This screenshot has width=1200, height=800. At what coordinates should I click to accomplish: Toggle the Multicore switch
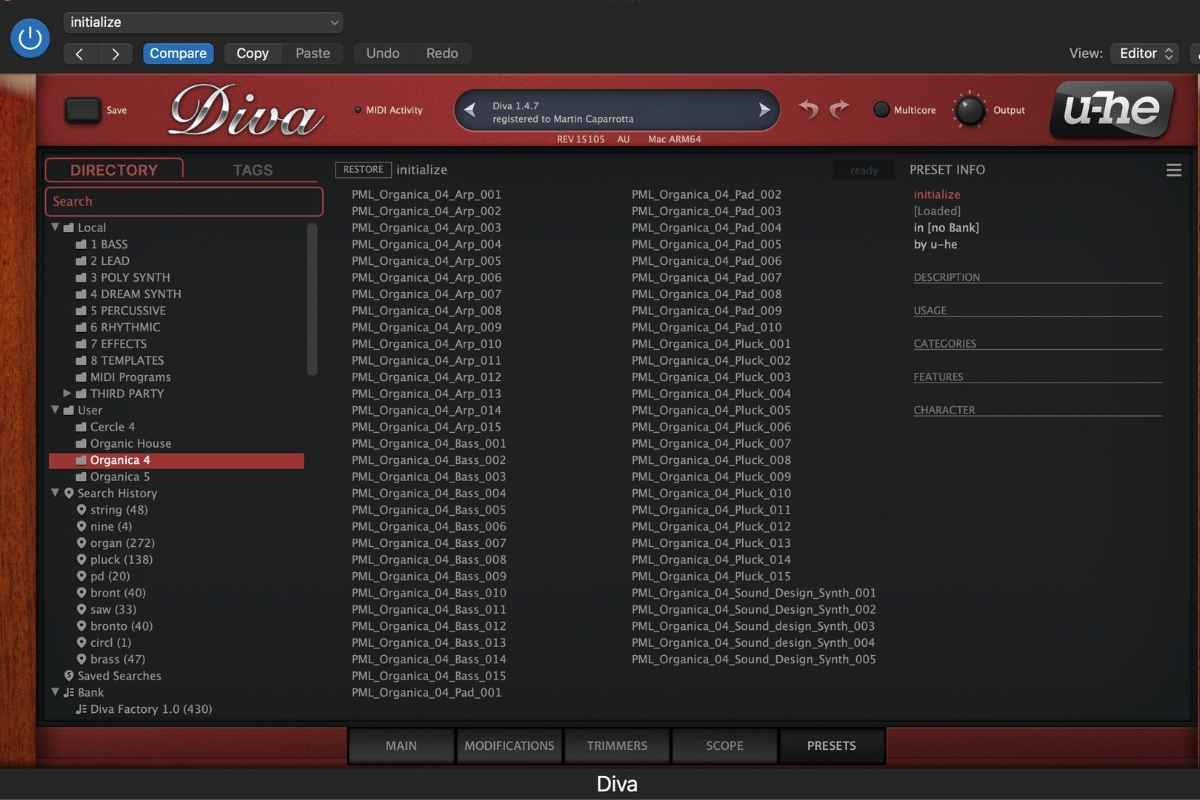[x=881, y=110]
